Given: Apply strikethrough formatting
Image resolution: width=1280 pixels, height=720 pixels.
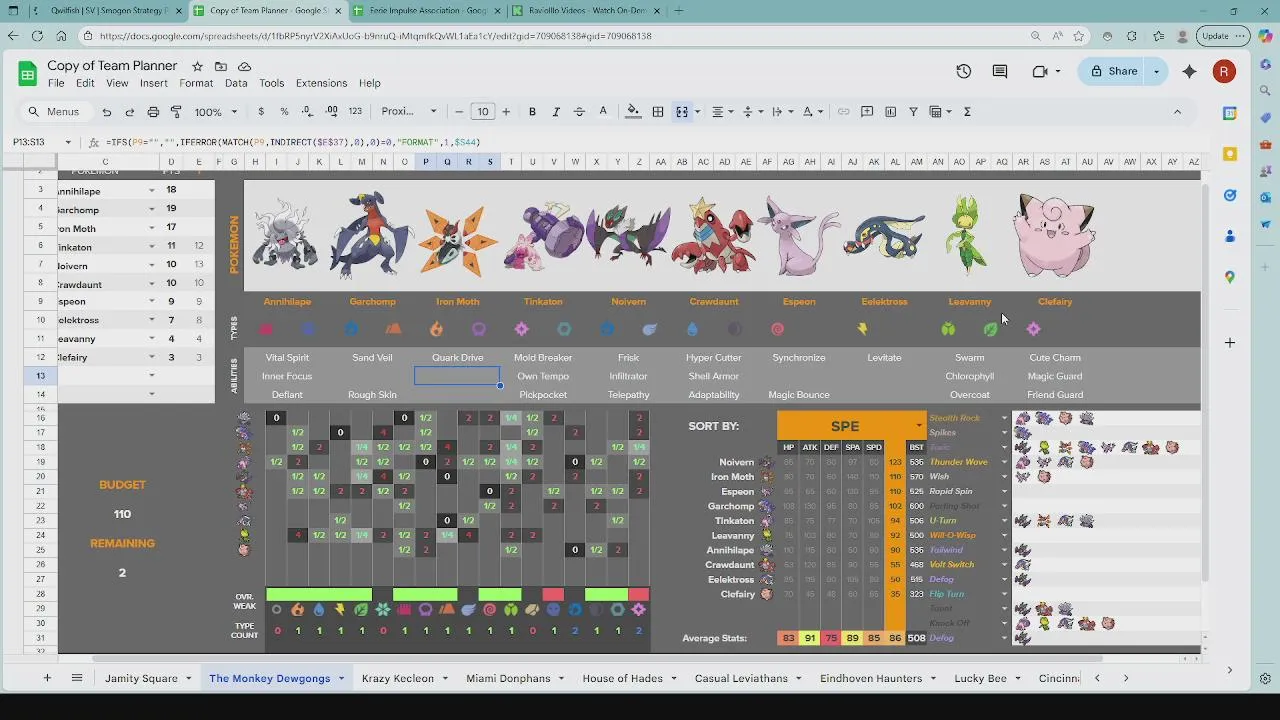Looking at the screenshot, I should tap(579, 112).
